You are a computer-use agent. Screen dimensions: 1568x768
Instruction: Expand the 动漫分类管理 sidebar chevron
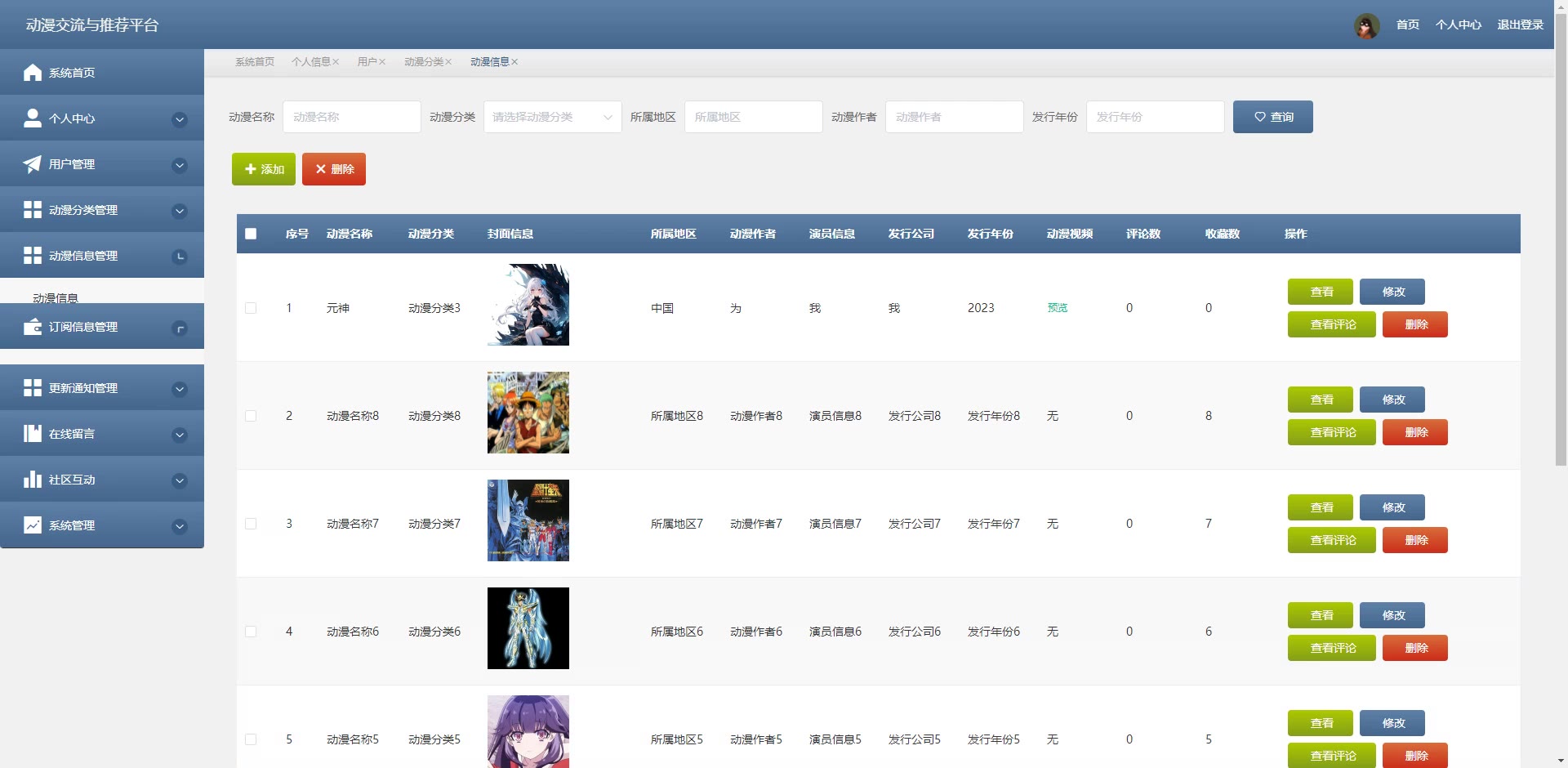pos(180,212)
